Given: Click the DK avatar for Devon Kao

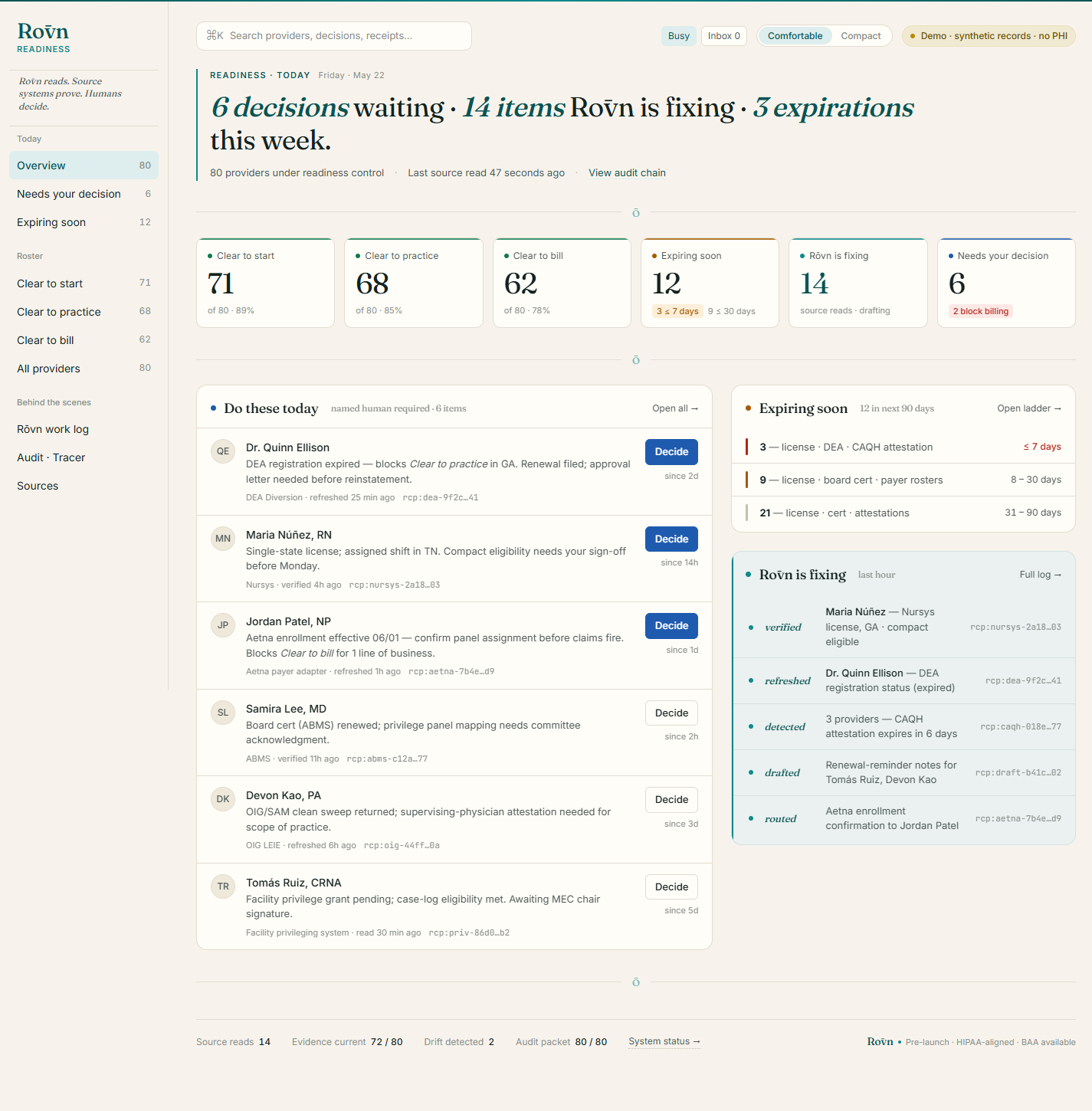Looking at the screenshot, I should pyautogui.click(x=223, y=799).
